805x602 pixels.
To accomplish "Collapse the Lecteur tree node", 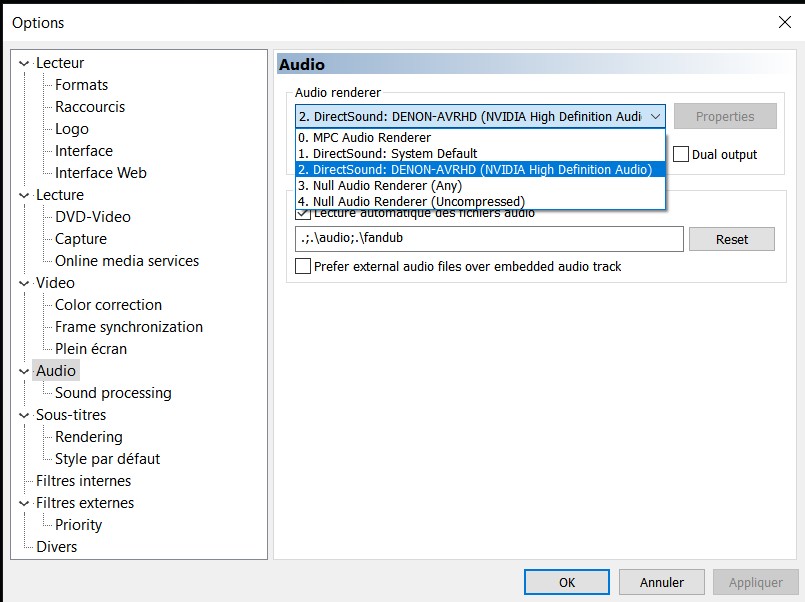I will 24,63.
